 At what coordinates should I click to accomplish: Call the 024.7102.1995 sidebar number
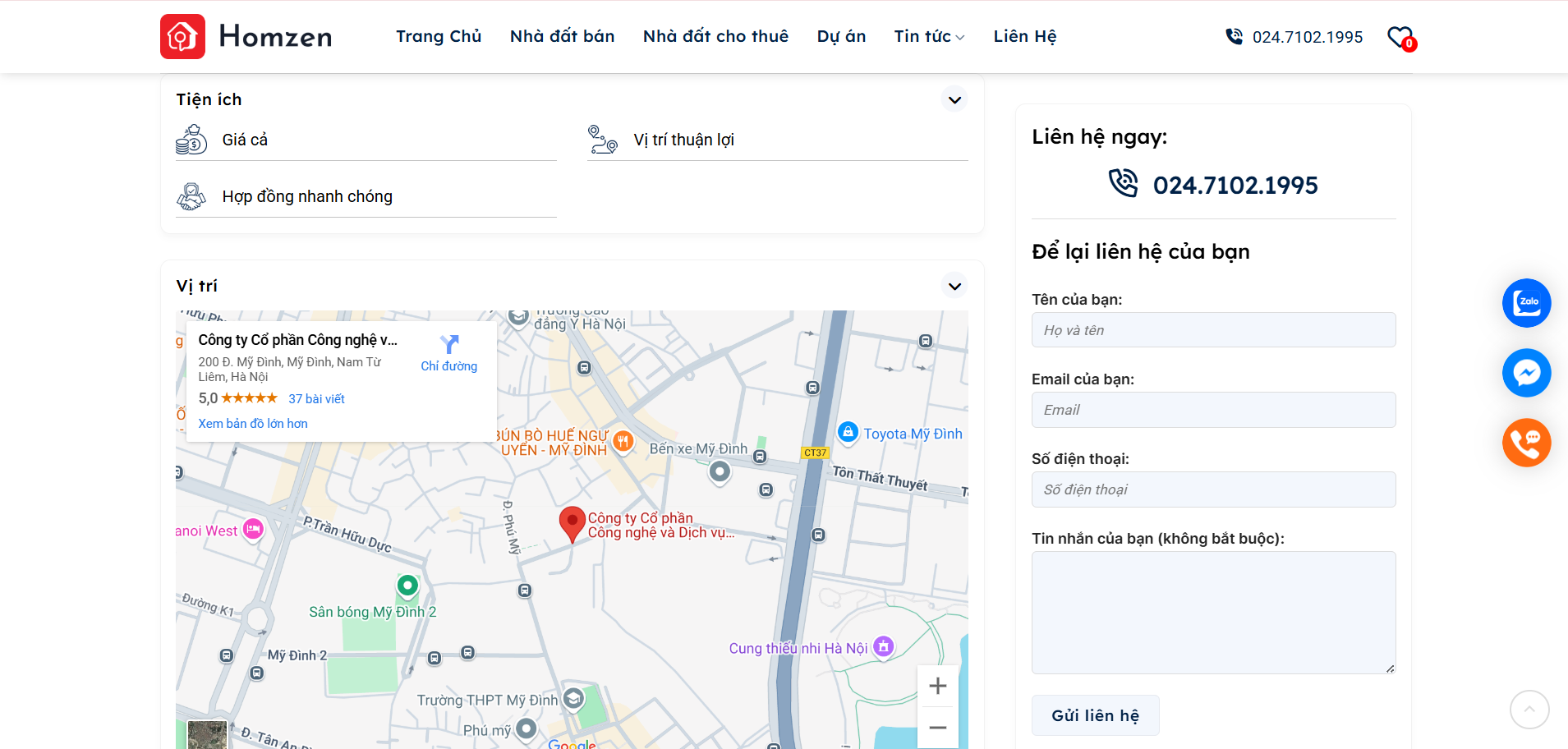[1235, 186]
